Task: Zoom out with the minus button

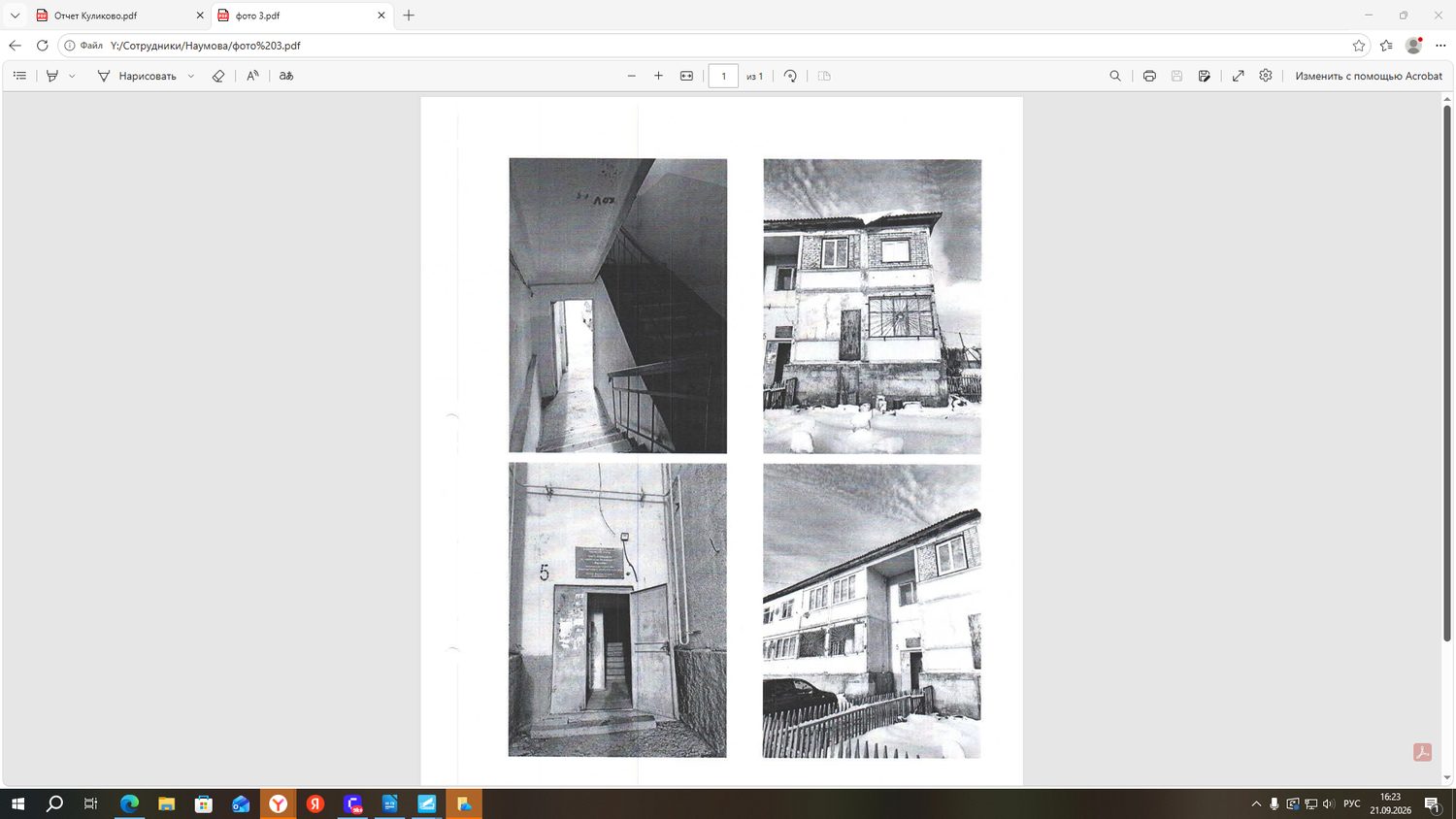Action: tap(632, 76)
